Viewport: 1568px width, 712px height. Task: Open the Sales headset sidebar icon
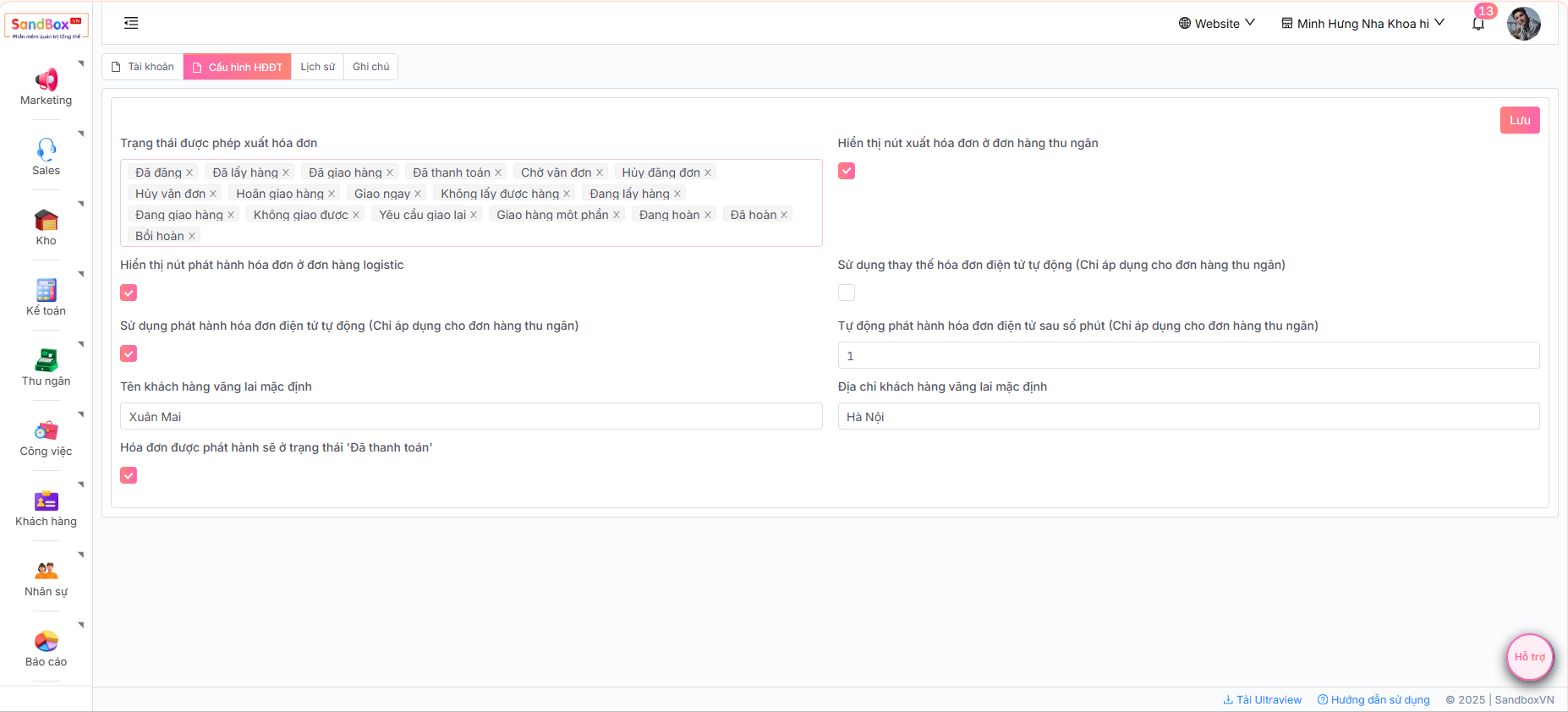46,151
